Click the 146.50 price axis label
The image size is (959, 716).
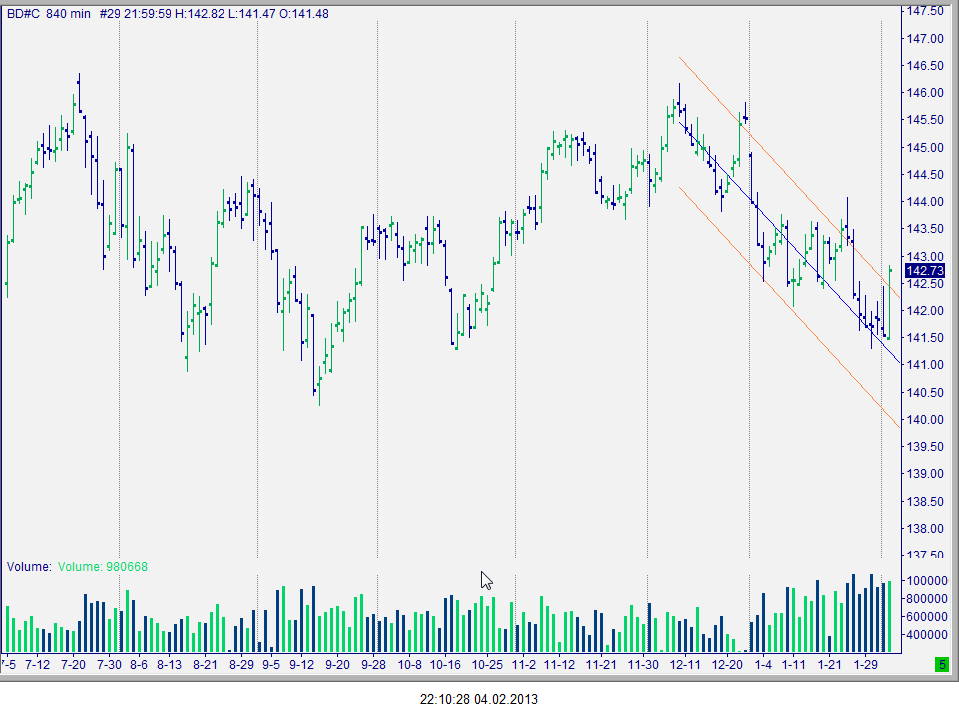pos(925,65)
